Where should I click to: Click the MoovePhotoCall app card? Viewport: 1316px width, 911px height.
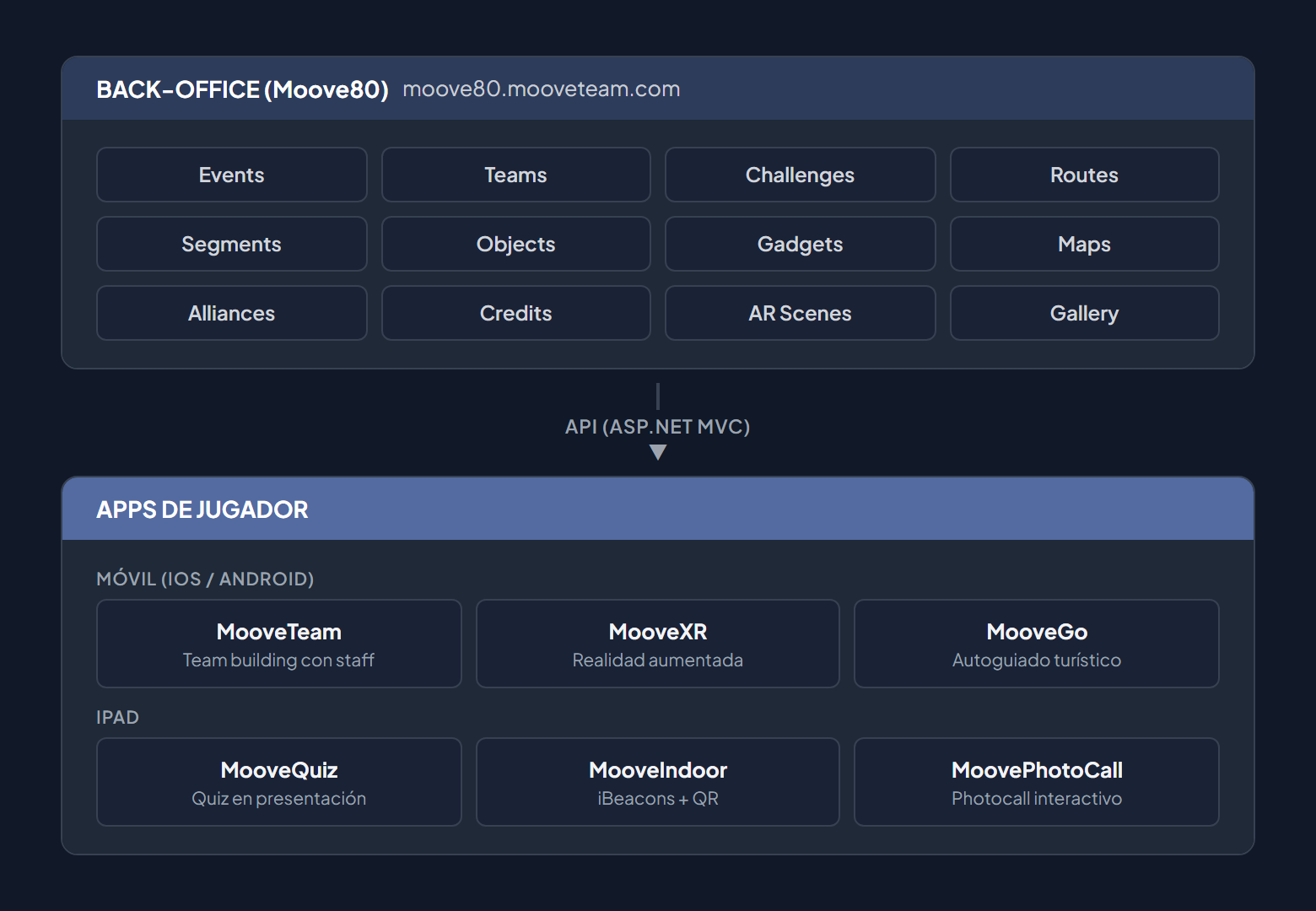point(1036,782)
